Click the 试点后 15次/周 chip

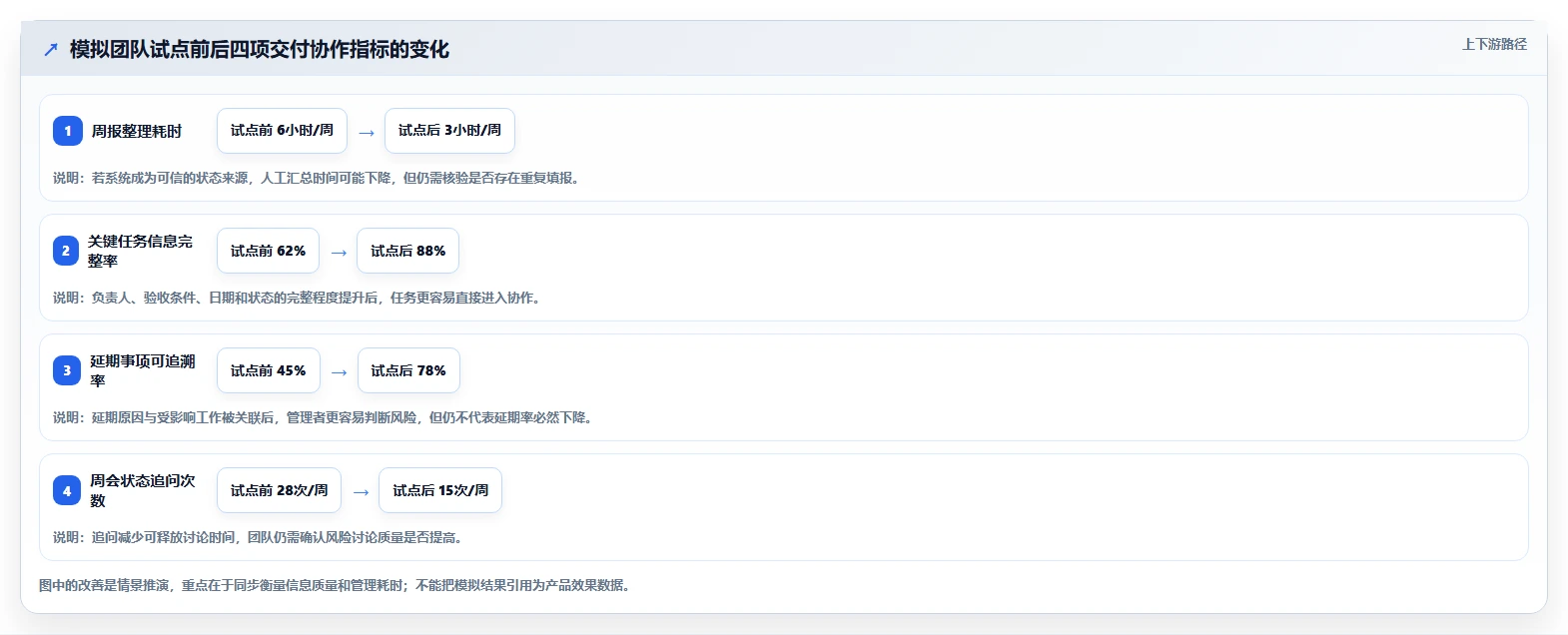pos(440,490)
